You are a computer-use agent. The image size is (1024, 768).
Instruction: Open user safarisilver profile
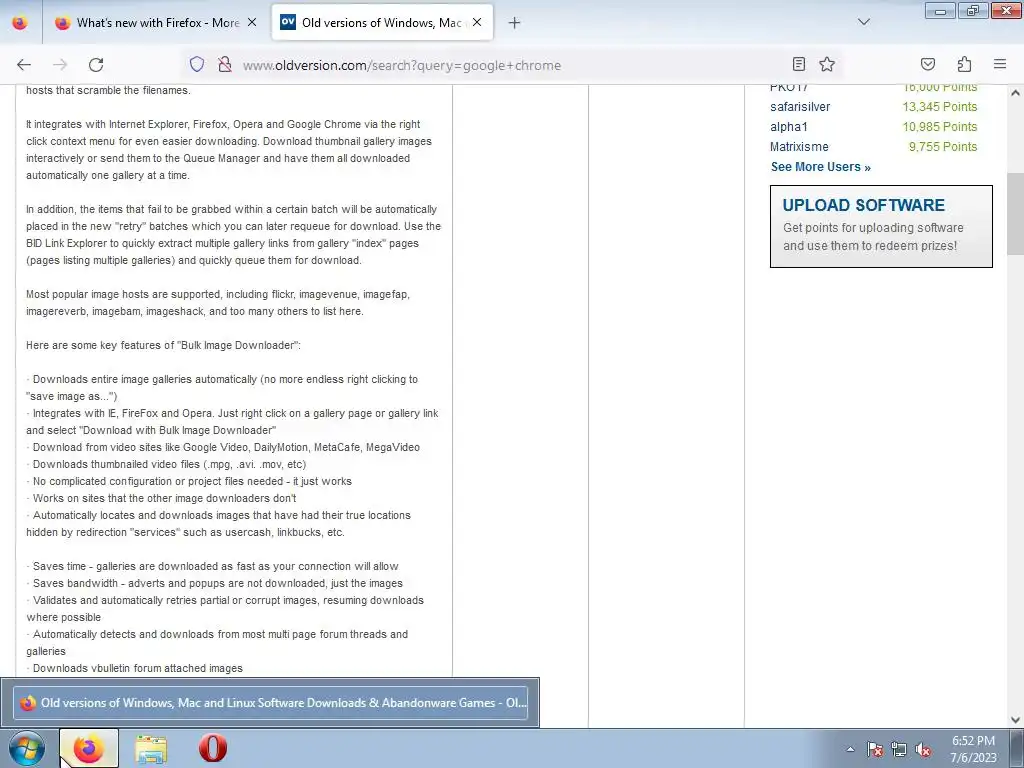(x=800, y=106)
